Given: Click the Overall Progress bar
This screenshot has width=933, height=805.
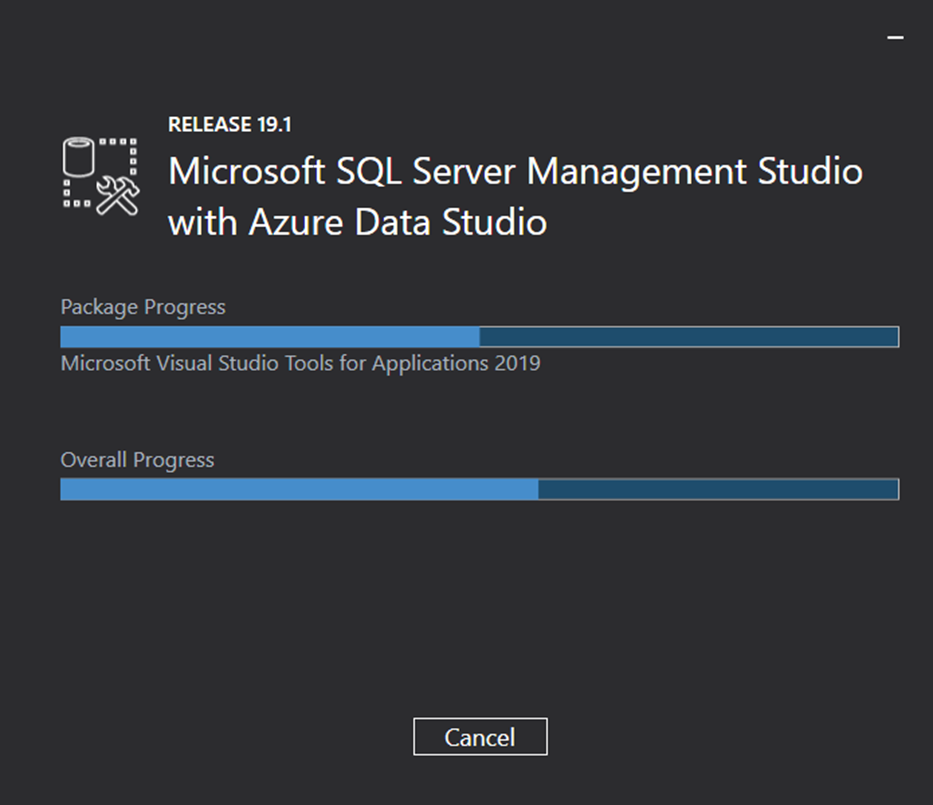Looking at the screenshot, I should click(x=480, y=490).
